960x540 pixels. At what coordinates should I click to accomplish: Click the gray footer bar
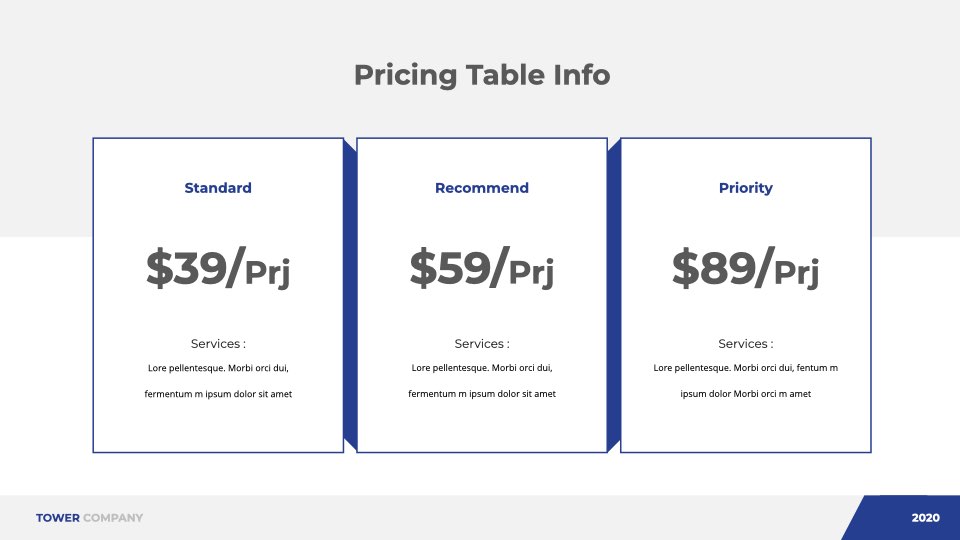click(429, 518)
